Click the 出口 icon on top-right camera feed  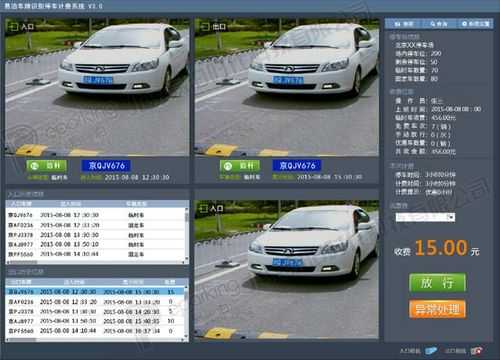point(204,26)
